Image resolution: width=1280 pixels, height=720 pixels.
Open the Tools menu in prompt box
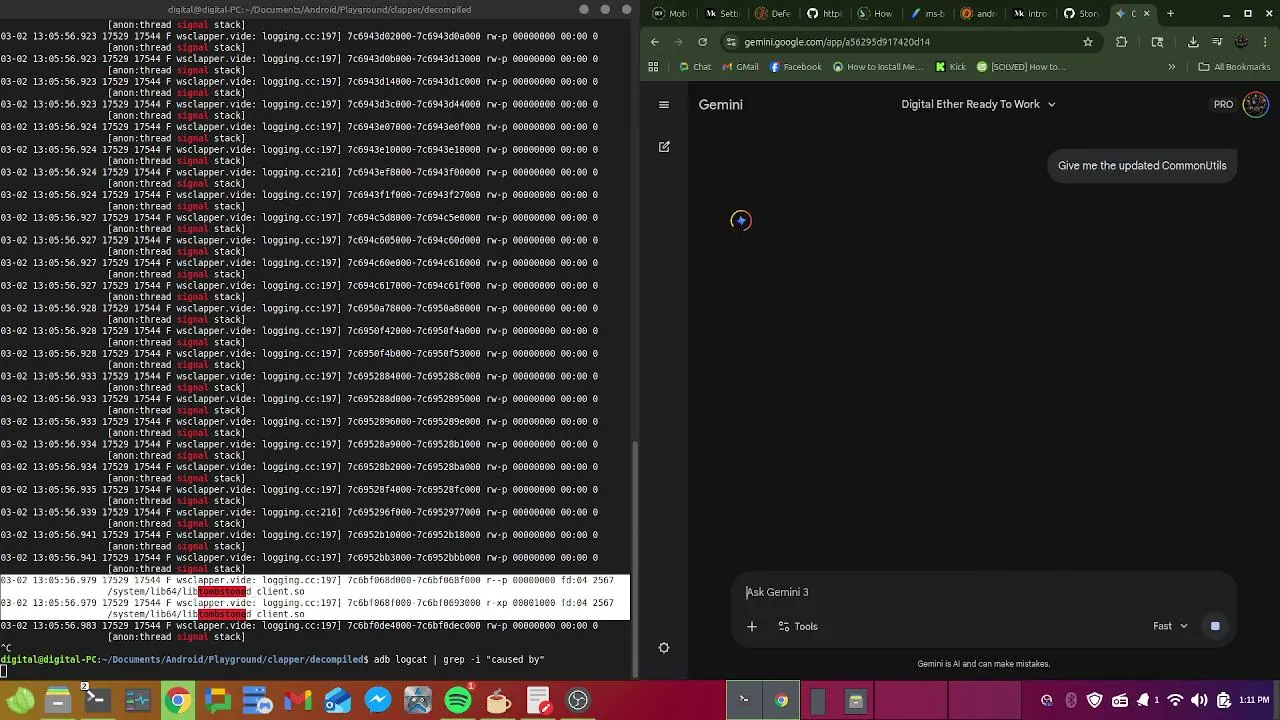point(798,626)
